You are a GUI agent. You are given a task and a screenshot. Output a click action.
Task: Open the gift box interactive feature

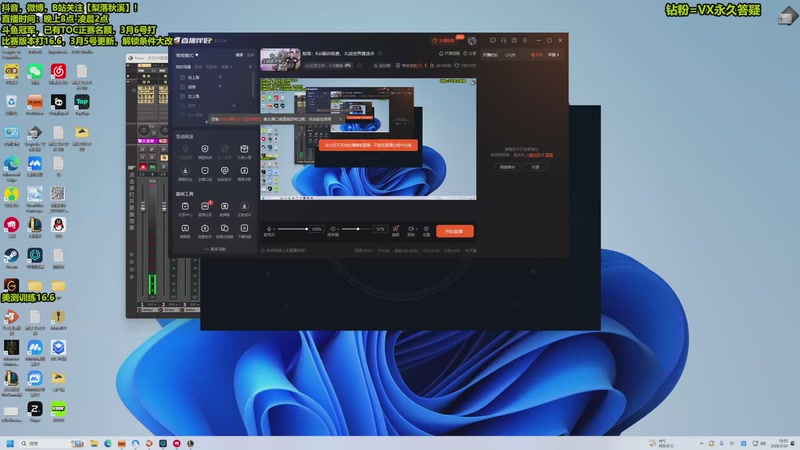pyautogui.click(x=244, y=149)
